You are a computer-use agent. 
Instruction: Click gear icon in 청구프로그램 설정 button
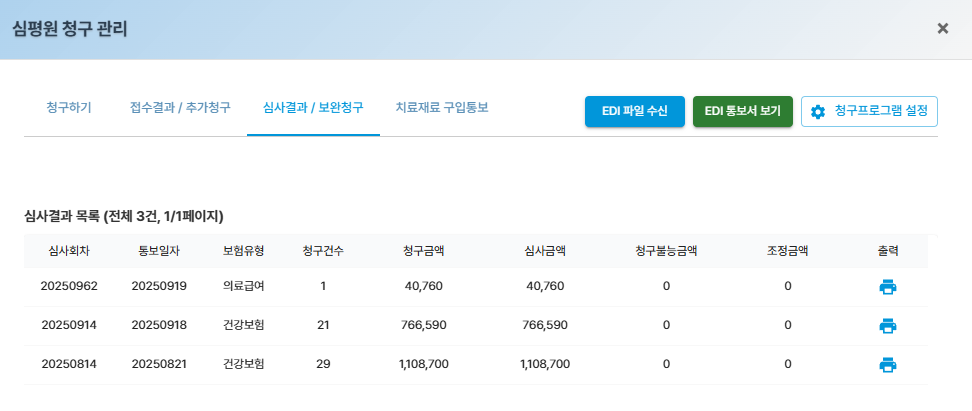pyautogui.click(x=818, y=112)
